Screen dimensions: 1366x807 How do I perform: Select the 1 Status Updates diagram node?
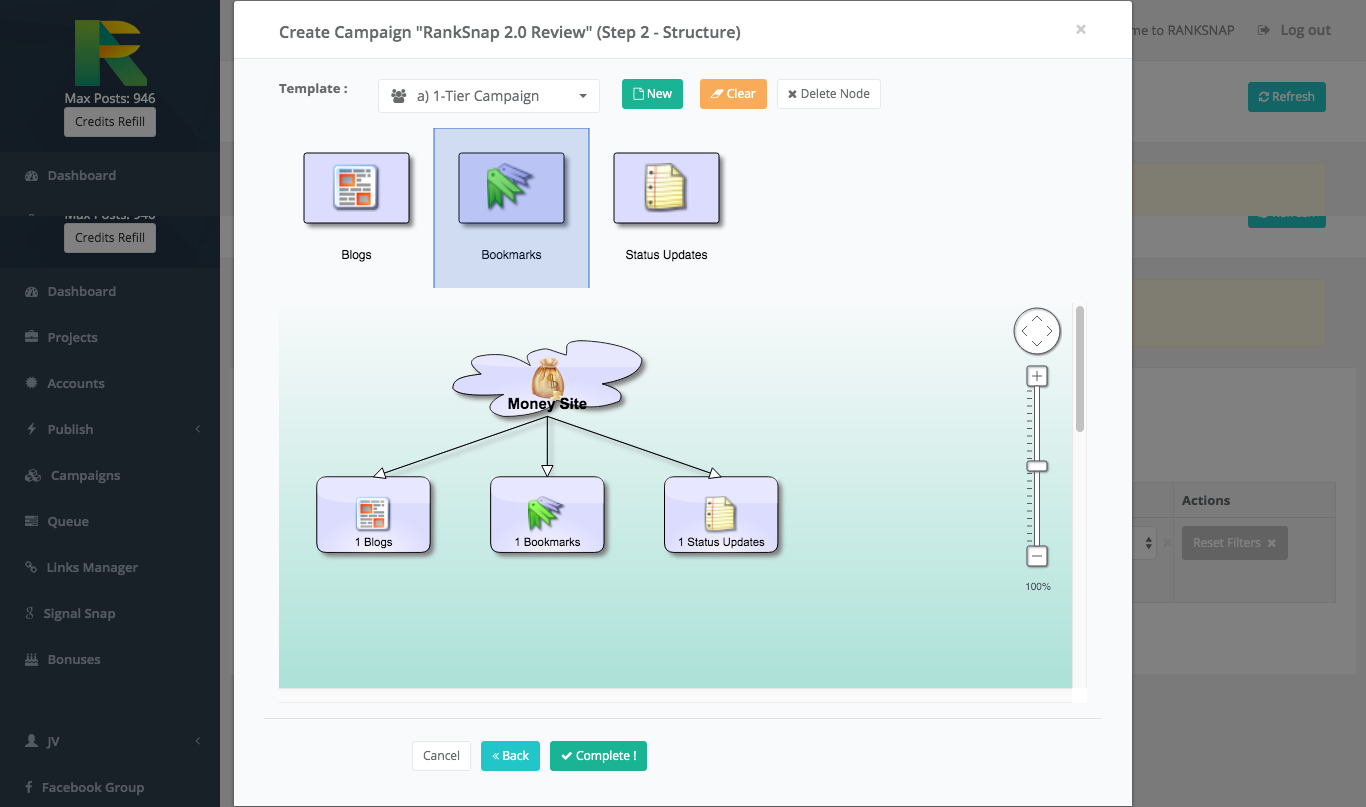pyautogui.click(x=721, y=514)
